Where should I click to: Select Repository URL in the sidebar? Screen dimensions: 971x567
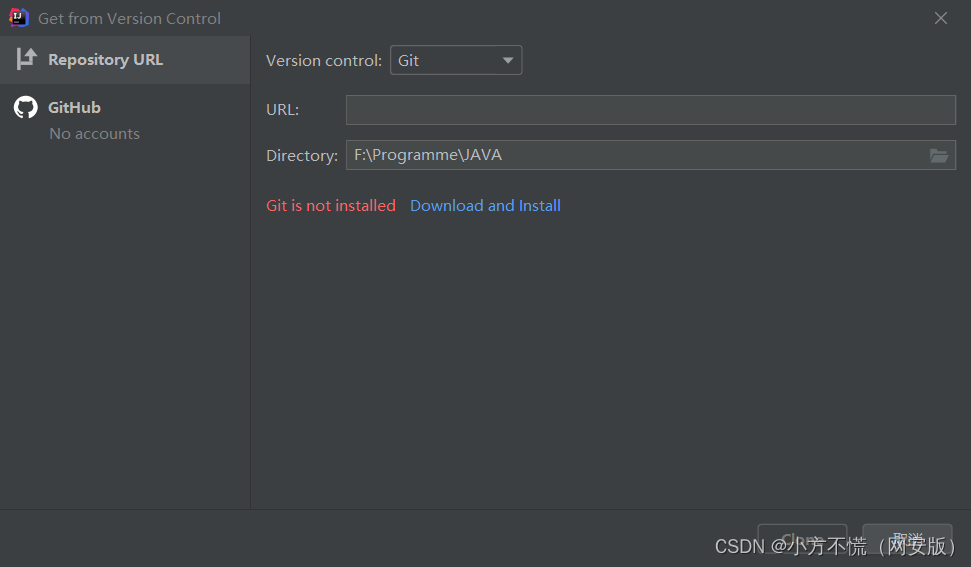(125, 60)
